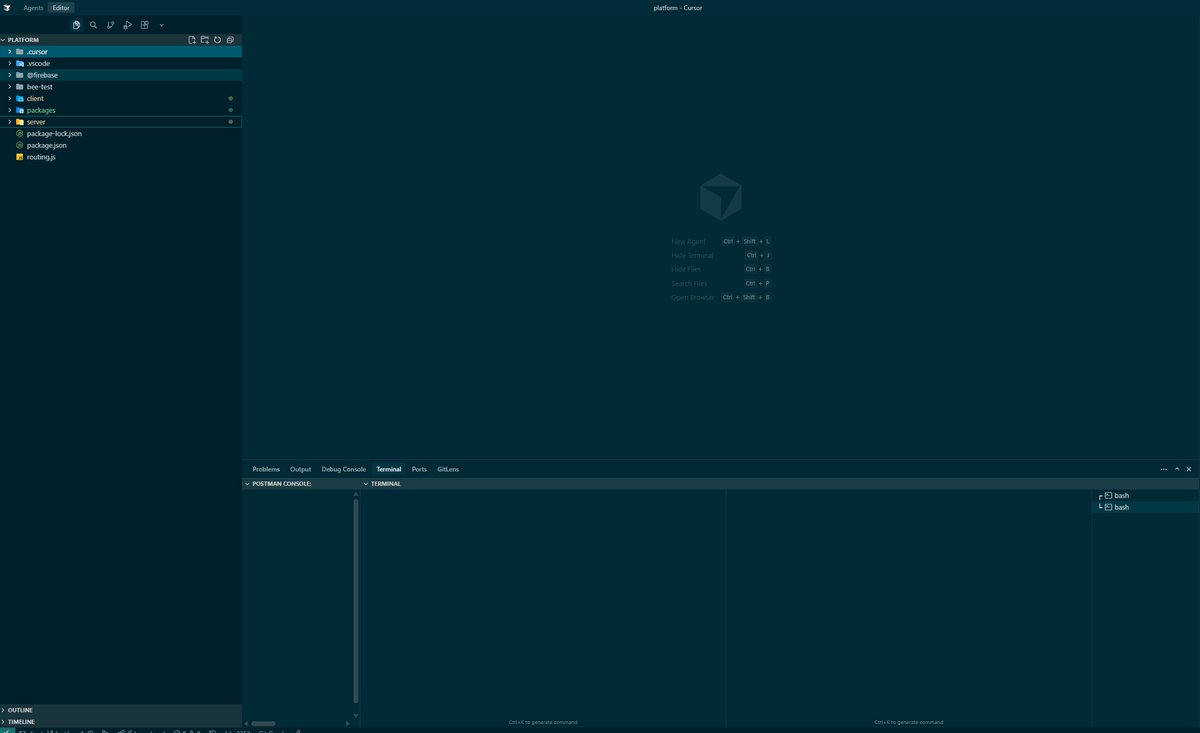
Task: Click the Postman Console horizontal scrollbar thumb
Action: pyautogui.click(x=263, y=723)
